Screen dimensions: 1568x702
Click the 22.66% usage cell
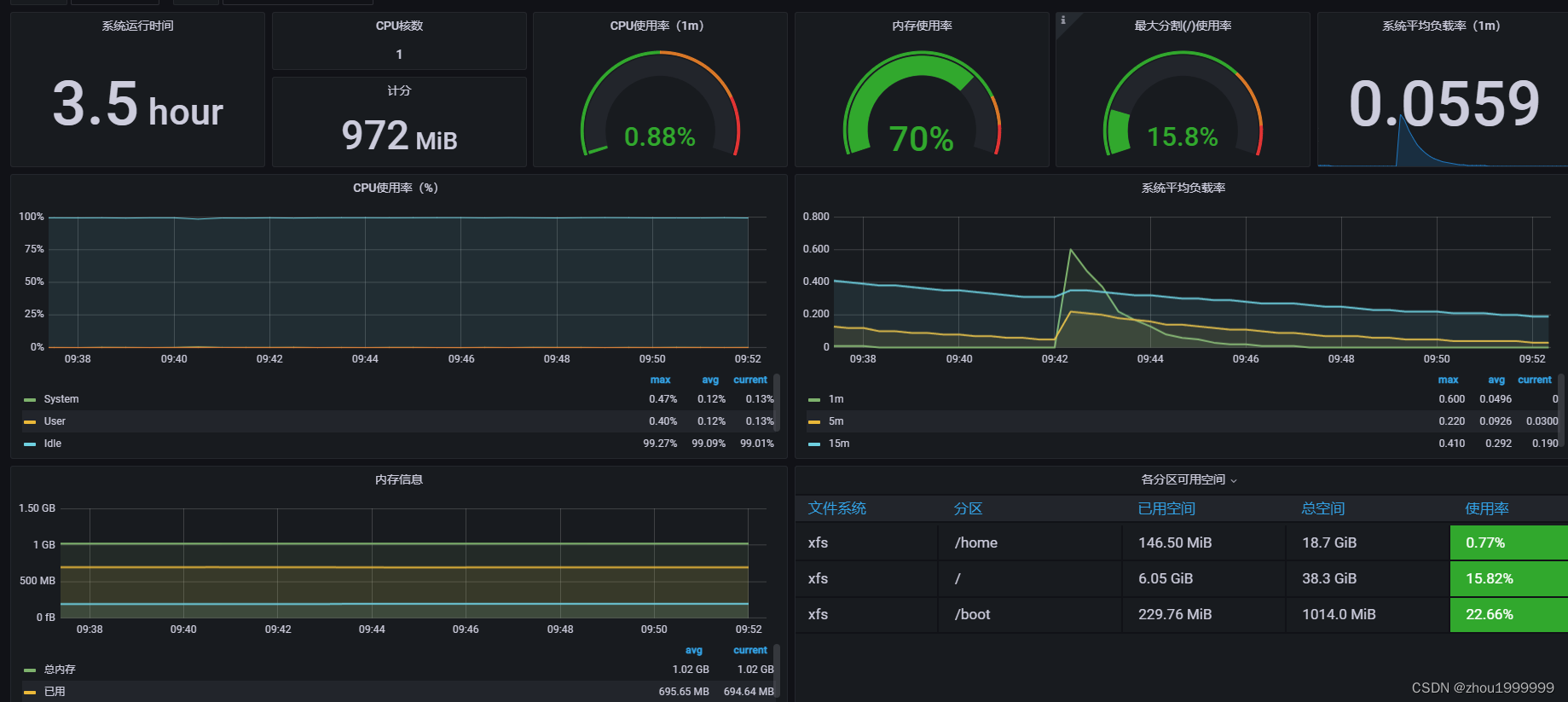coord(1508,614)
